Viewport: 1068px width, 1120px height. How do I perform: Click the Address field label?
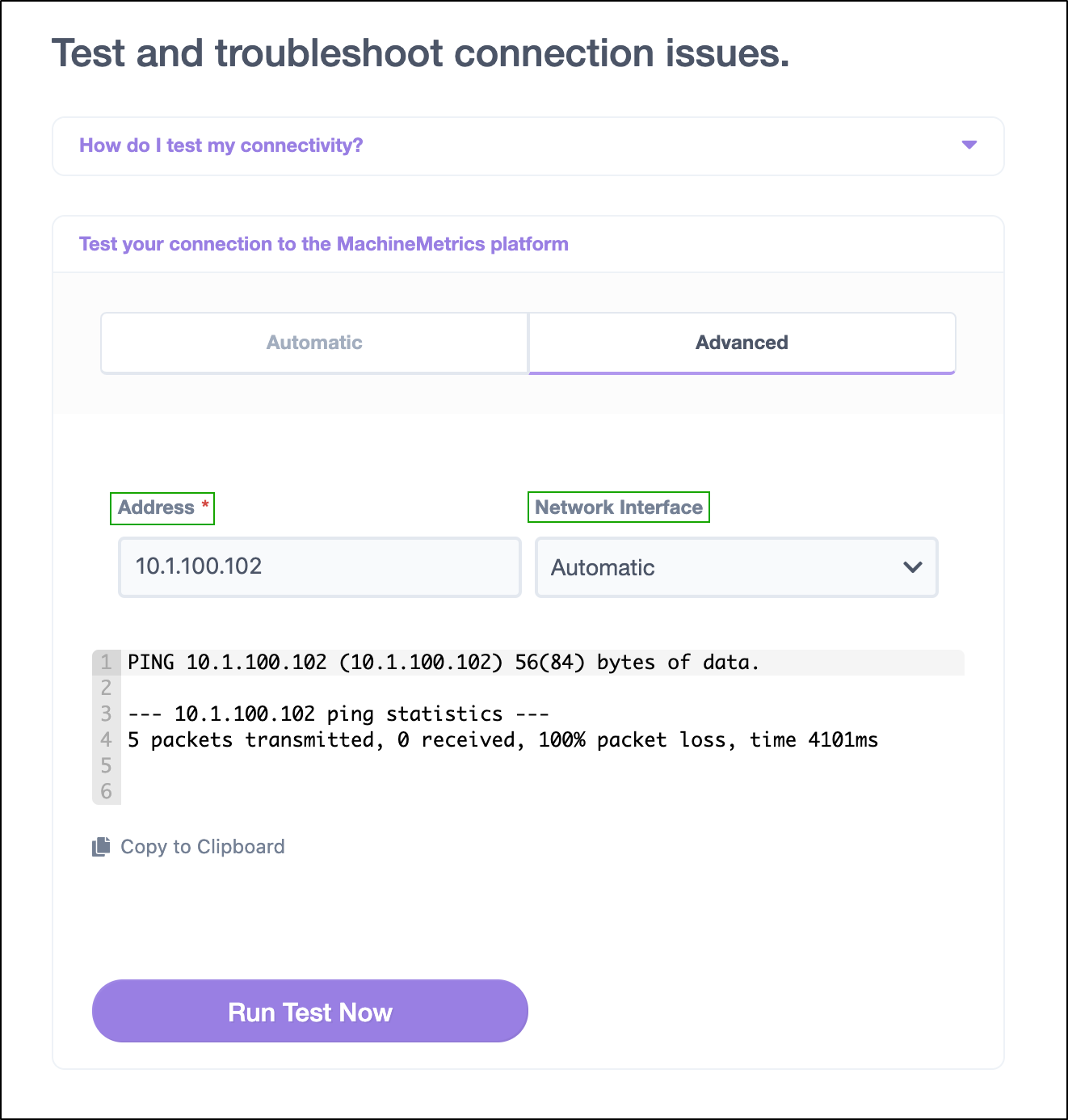coord(156,507)
